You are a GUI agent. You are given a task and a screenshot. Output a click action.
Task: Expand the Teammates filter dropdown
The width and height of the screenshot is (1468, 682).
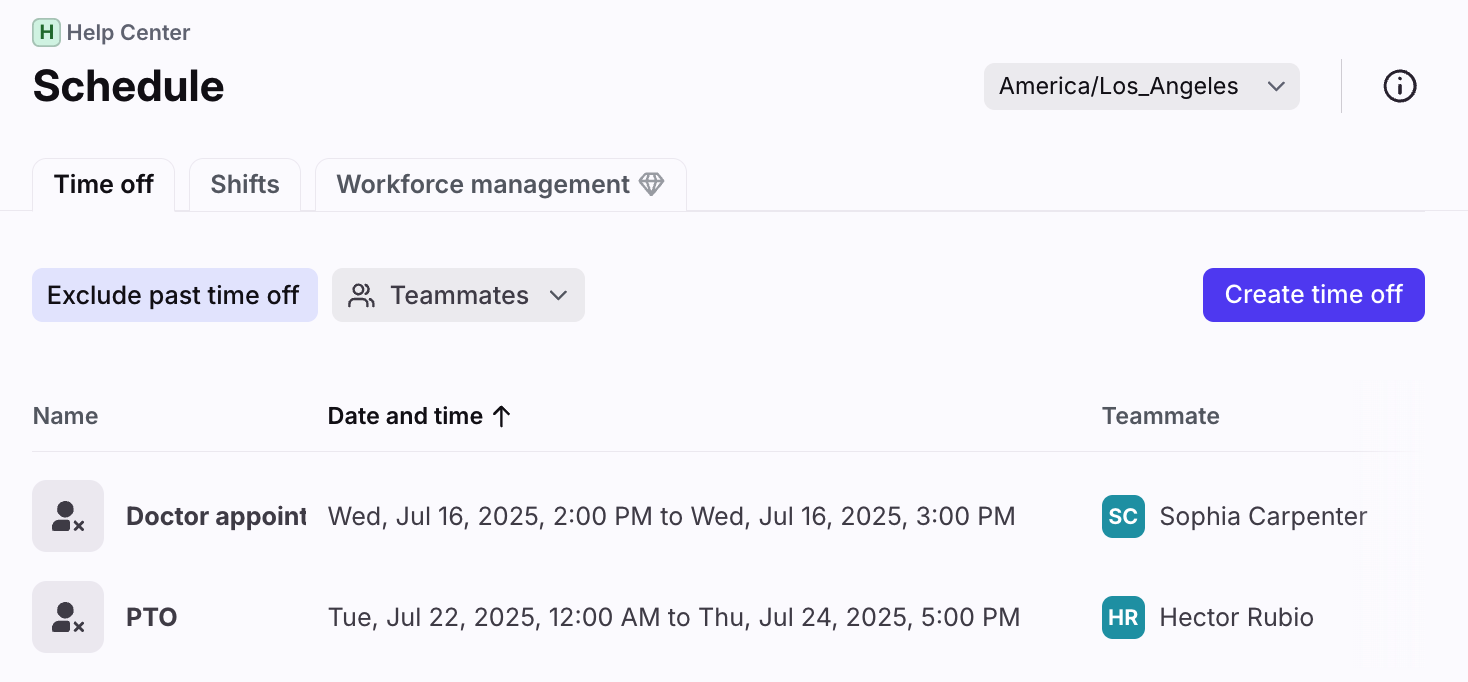click(x=458, y=295)
